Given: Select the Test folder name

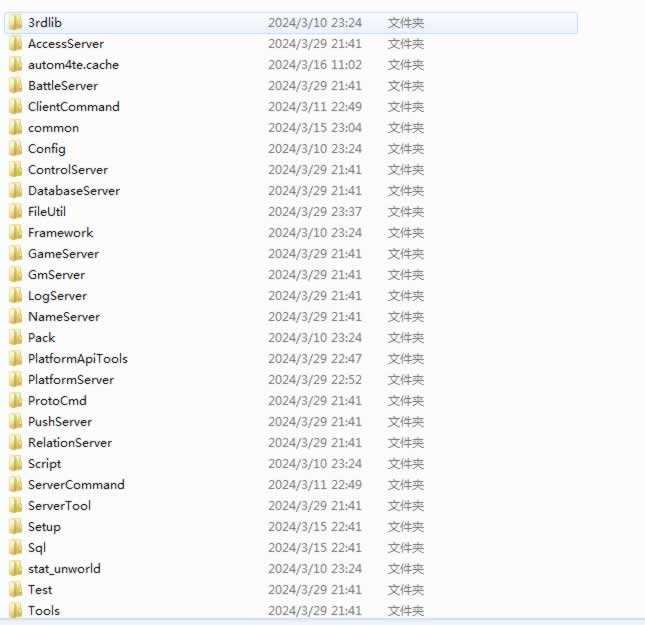Looking at the screenshot, I should click(40, 589).
